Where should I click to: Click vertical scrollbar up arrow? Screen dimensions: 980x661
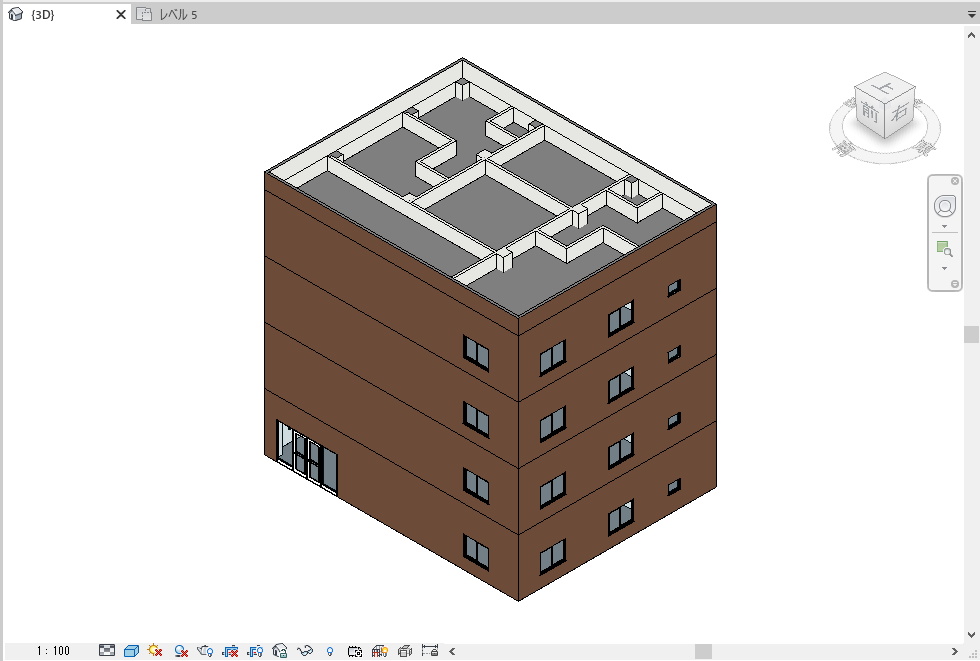pos(971,36)
